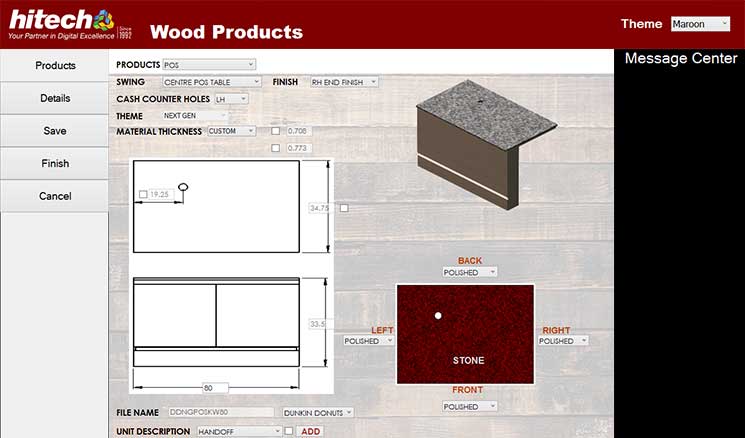The width and height of the screenshot is (745, 438).
Task: Toggle the checkbox left of ADD button
Action: 289,431
